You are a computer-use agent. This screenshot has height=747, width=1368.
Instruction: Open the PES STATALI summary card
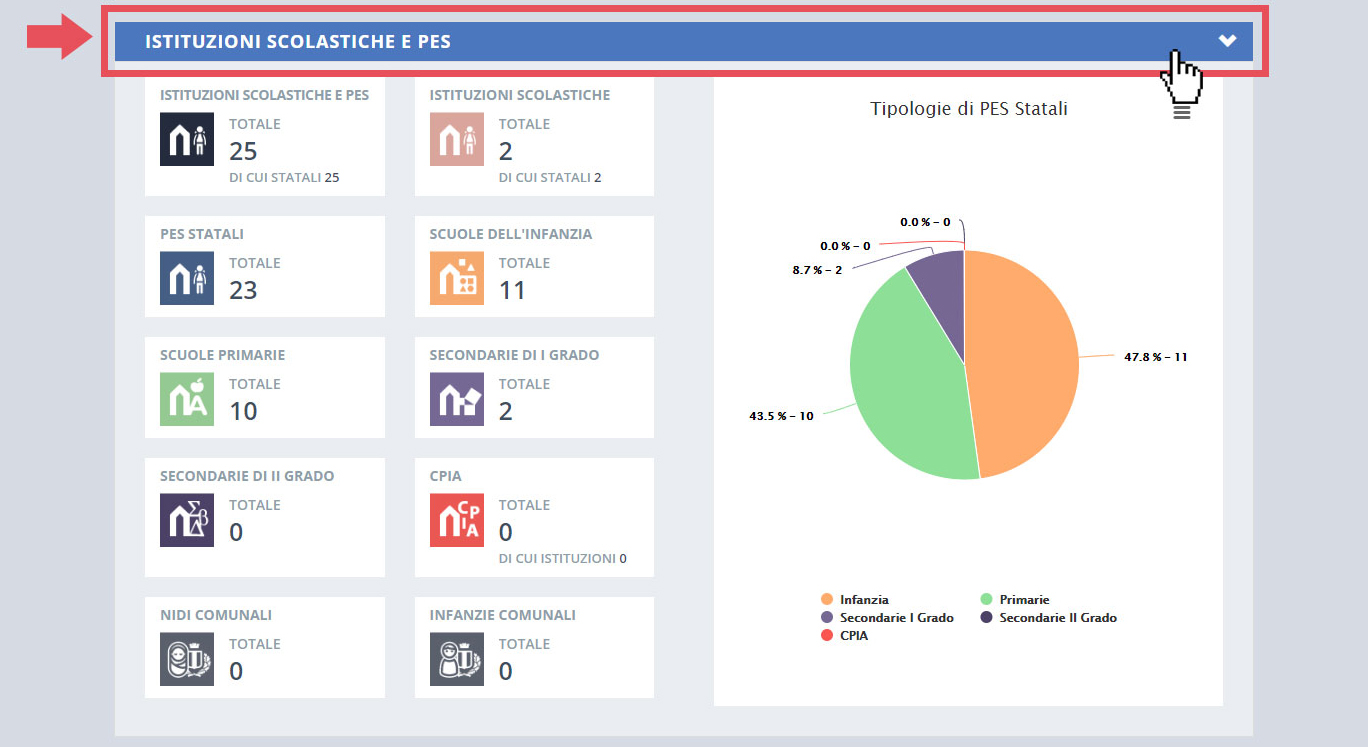coord(265,266)
